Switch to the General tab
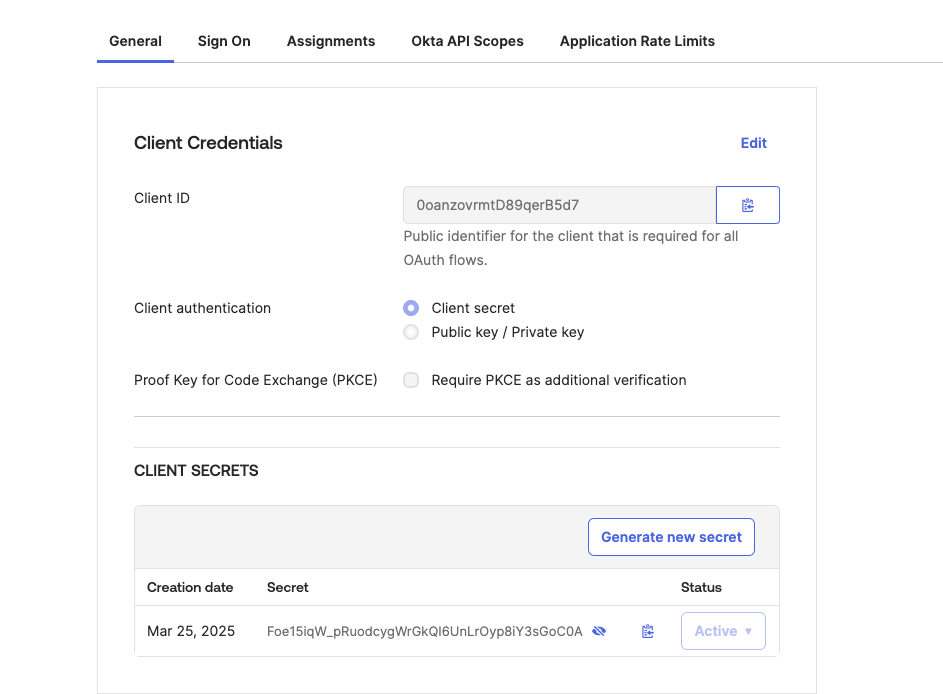943x694 pixels. tap(135, 41)
